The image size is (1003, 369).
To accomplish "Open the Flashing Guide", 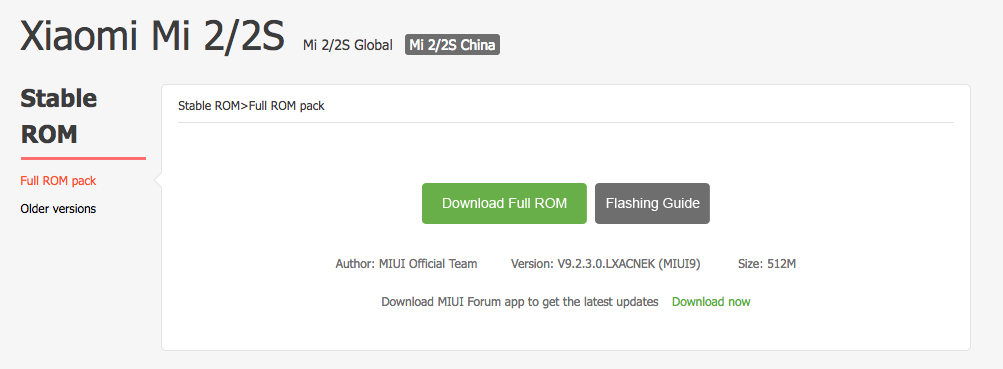I will [x=652, y=203].
